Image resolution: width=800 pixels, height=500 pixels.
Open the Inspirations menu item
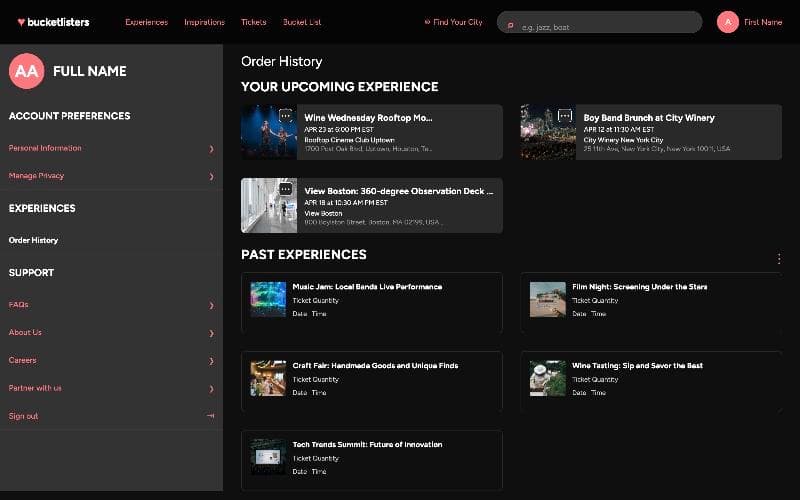pyautogui.click(x=204, y=22)
